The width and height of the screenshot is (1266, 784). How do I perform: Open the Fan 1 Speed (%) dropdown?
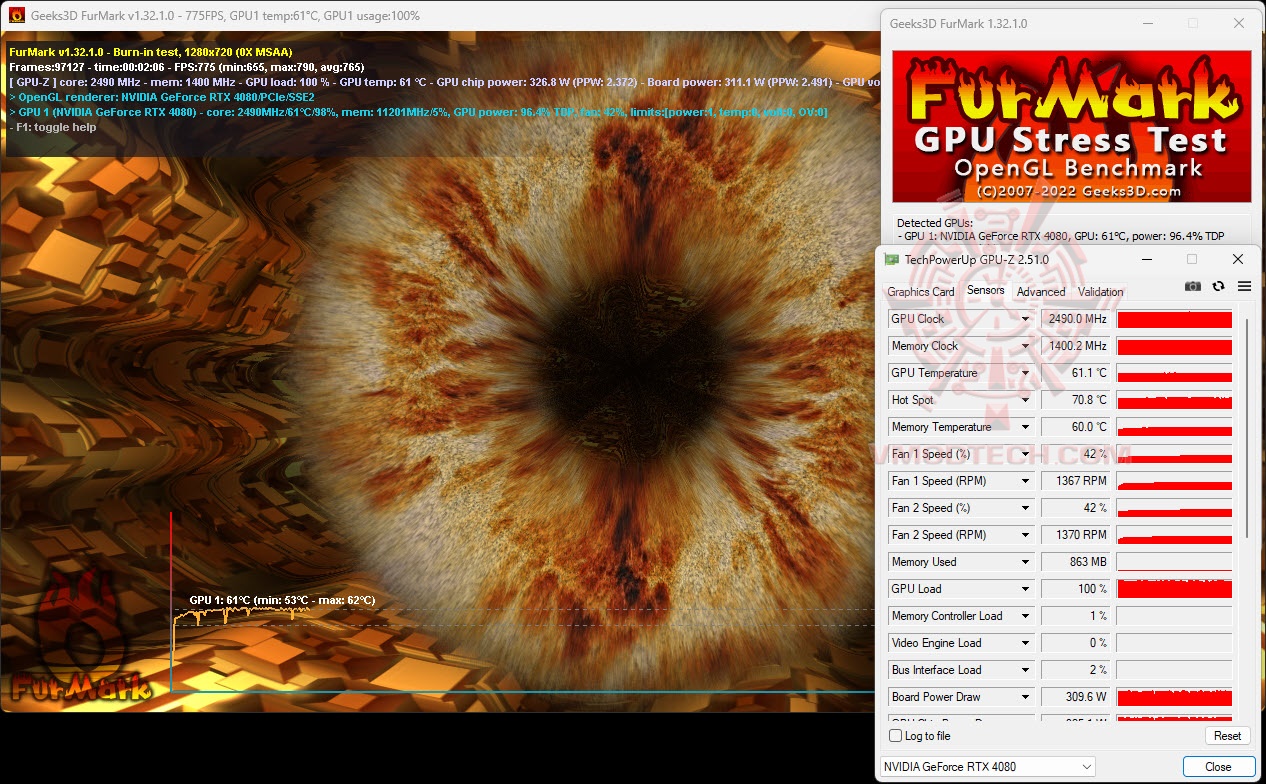tap(1025, 454)
